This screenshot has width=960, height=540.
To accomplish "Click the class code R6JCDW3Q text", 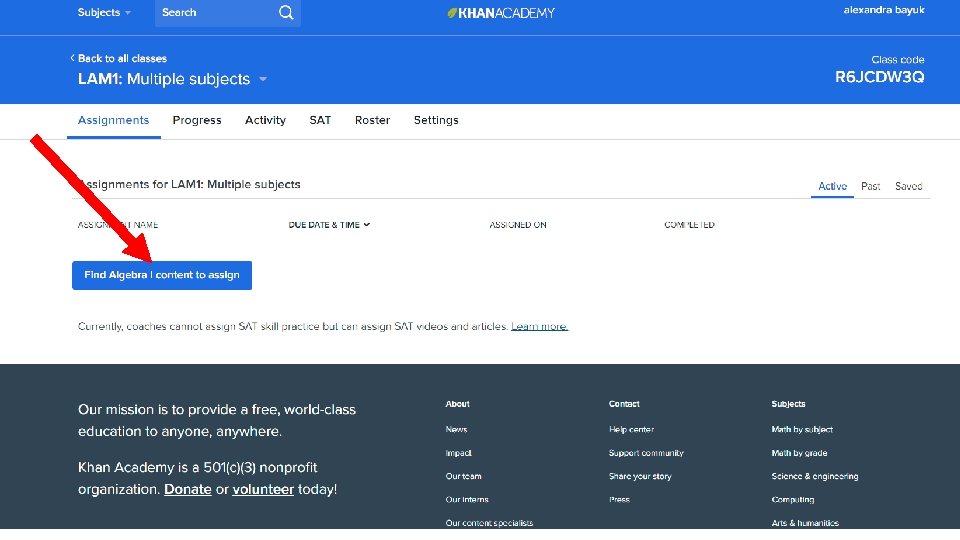I will [879, 77].
